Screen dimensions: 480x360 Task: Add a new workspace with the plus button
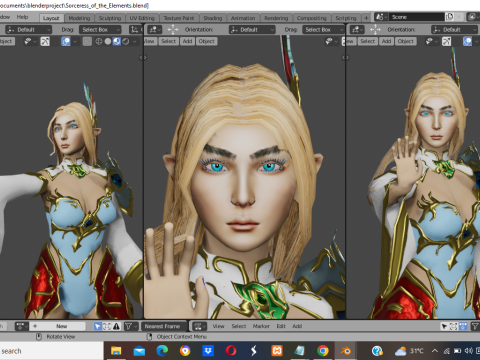(x=366, y=18)
